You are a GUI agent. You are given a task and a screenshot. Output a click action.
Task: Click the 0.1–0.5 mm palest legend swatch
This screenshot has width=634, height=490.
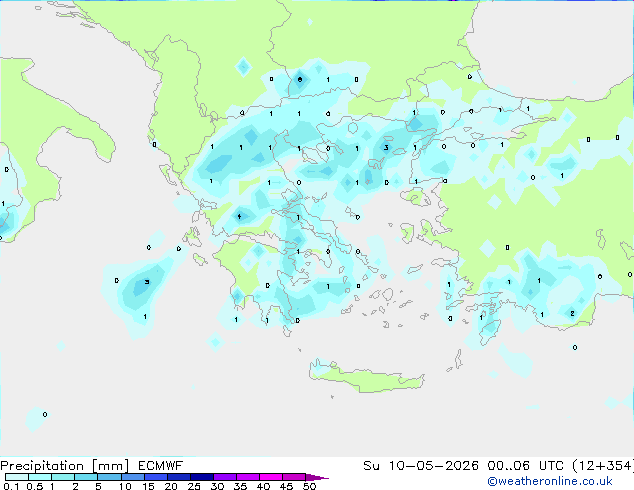17,477
